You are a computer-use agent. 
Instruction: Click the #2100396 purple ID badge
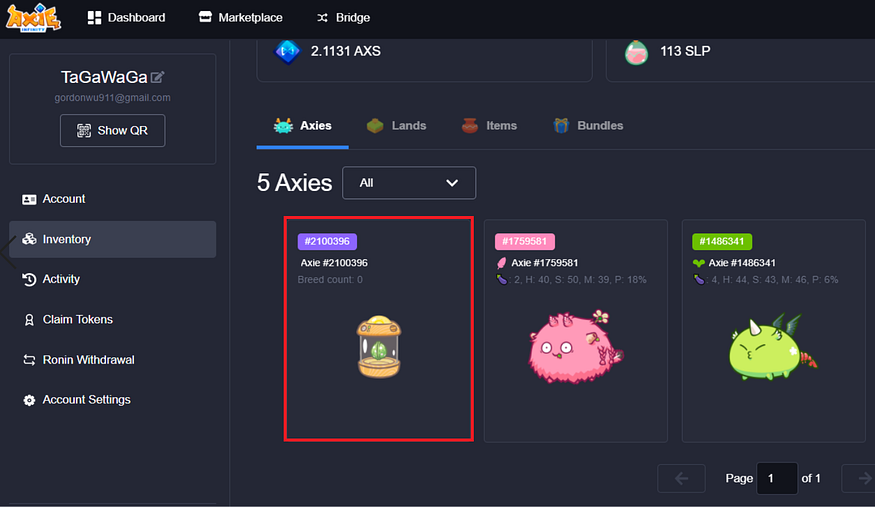point(327,242)
